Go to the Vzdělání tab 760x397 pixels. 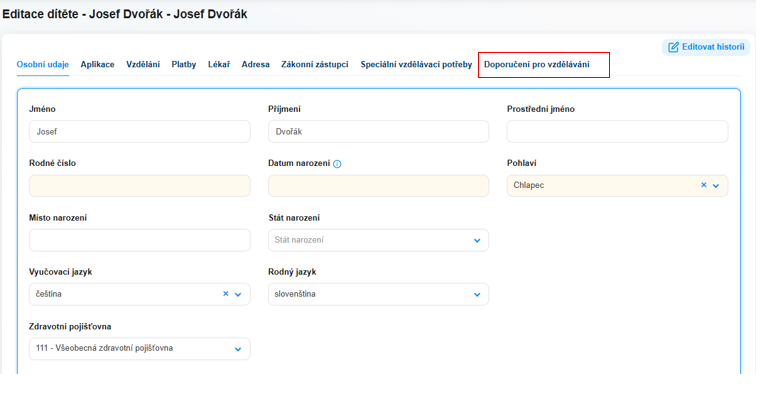click(x=143, y=64)
